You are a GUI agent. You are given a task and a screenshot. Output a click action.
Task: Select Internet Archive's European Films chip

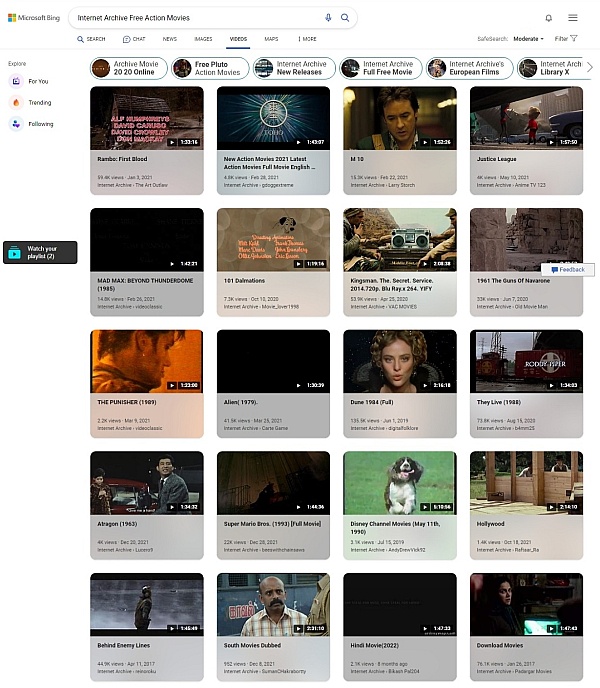(x=470, y=68)
